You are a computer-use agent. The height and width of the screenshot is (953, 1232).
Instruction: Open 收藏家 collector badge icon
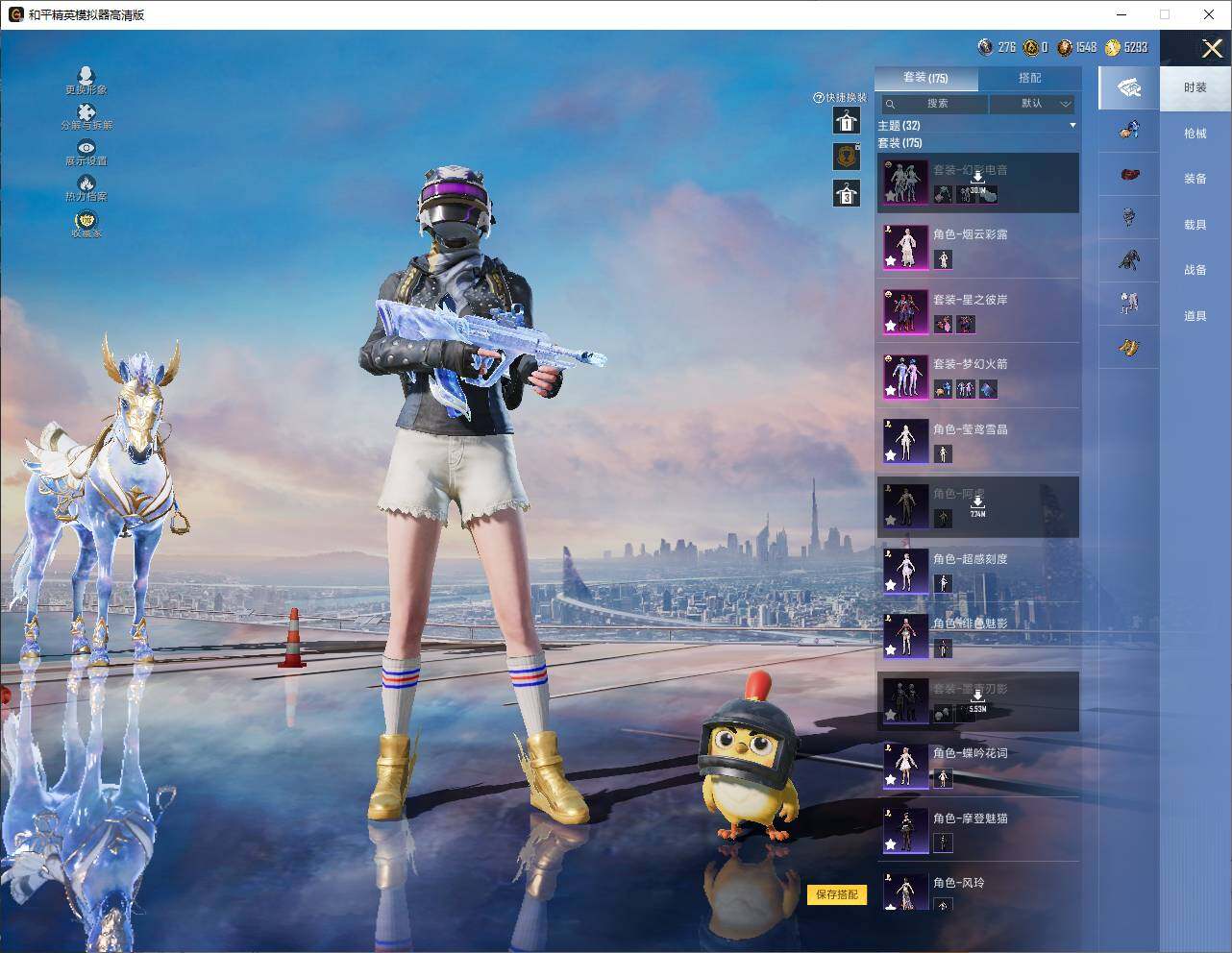[x=86, y=220]
